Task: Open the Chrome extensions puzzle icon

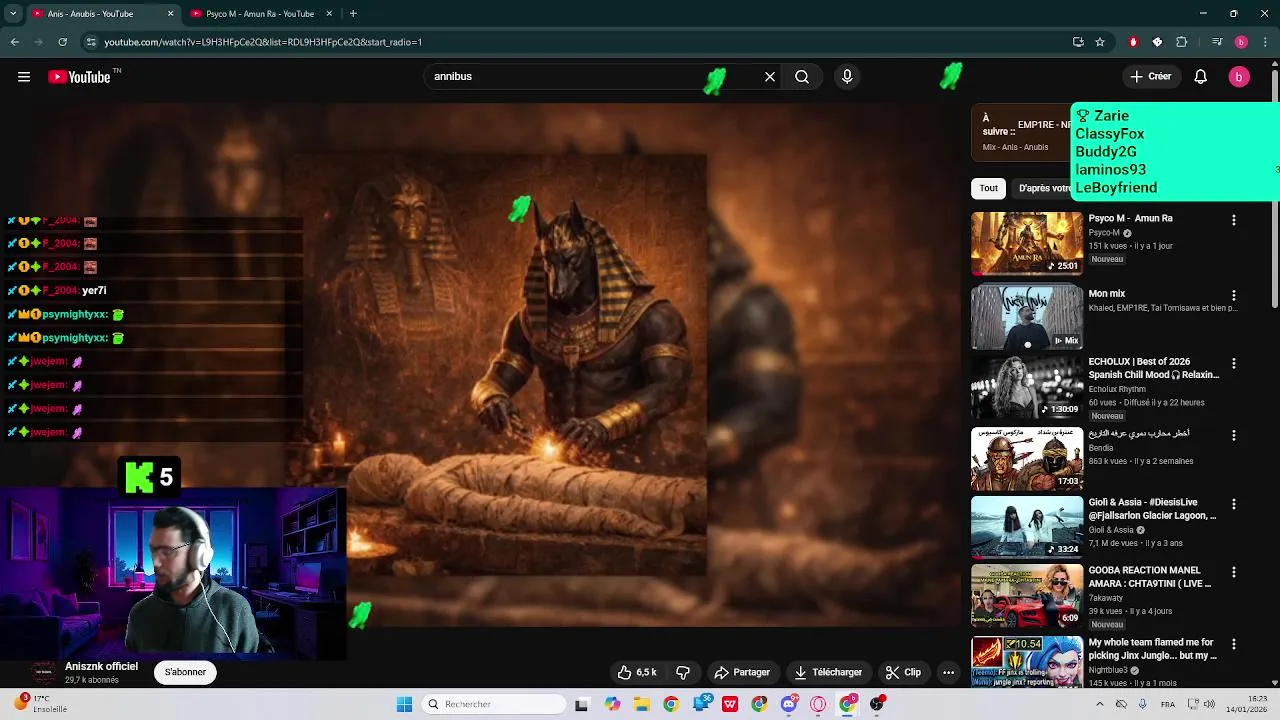Action: coord(1181,42)
